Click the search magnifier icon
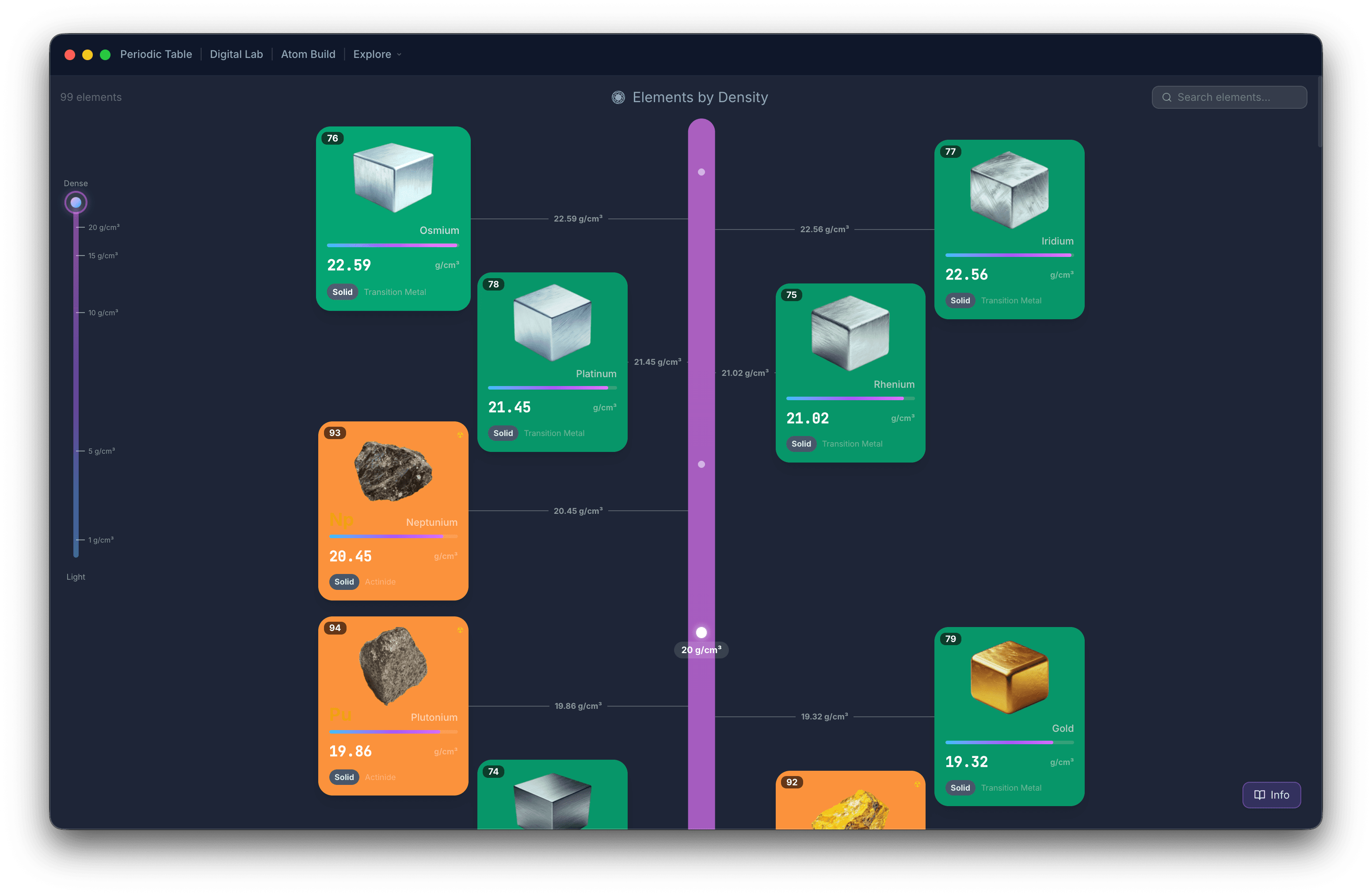 (x=1166, y=97)
